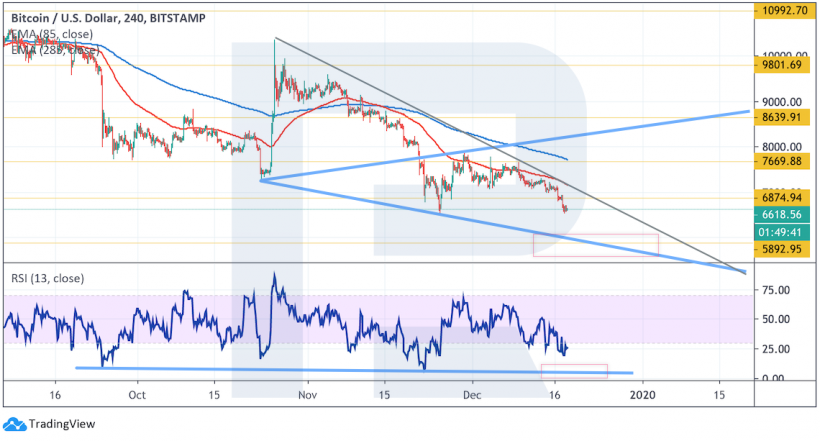
Task: Select the pink target rectangle on price chart
Action: (x=595, y=244)
